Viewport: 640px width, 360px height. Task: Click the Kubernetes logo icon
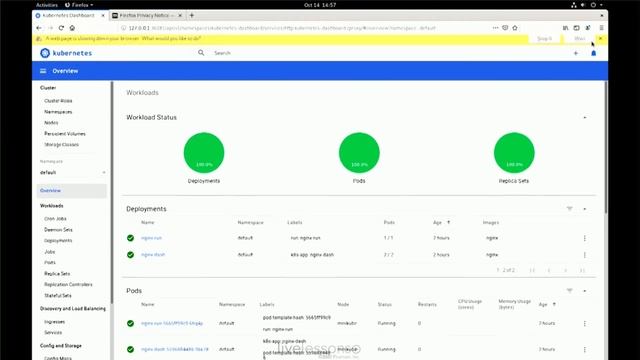[45, 53]
